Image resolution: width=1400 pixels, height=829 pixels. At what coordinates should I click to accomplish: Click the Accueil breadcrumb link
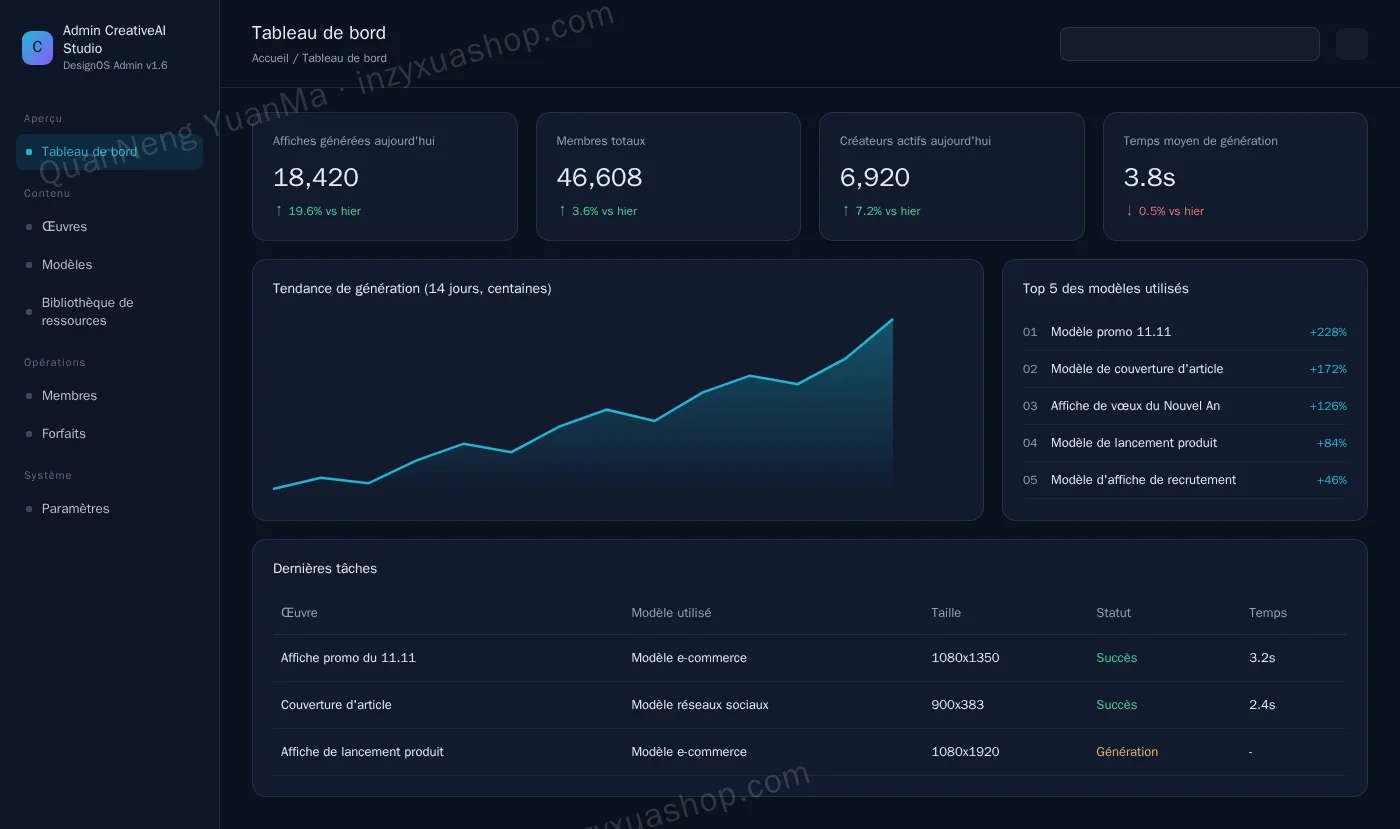(270, 58)
